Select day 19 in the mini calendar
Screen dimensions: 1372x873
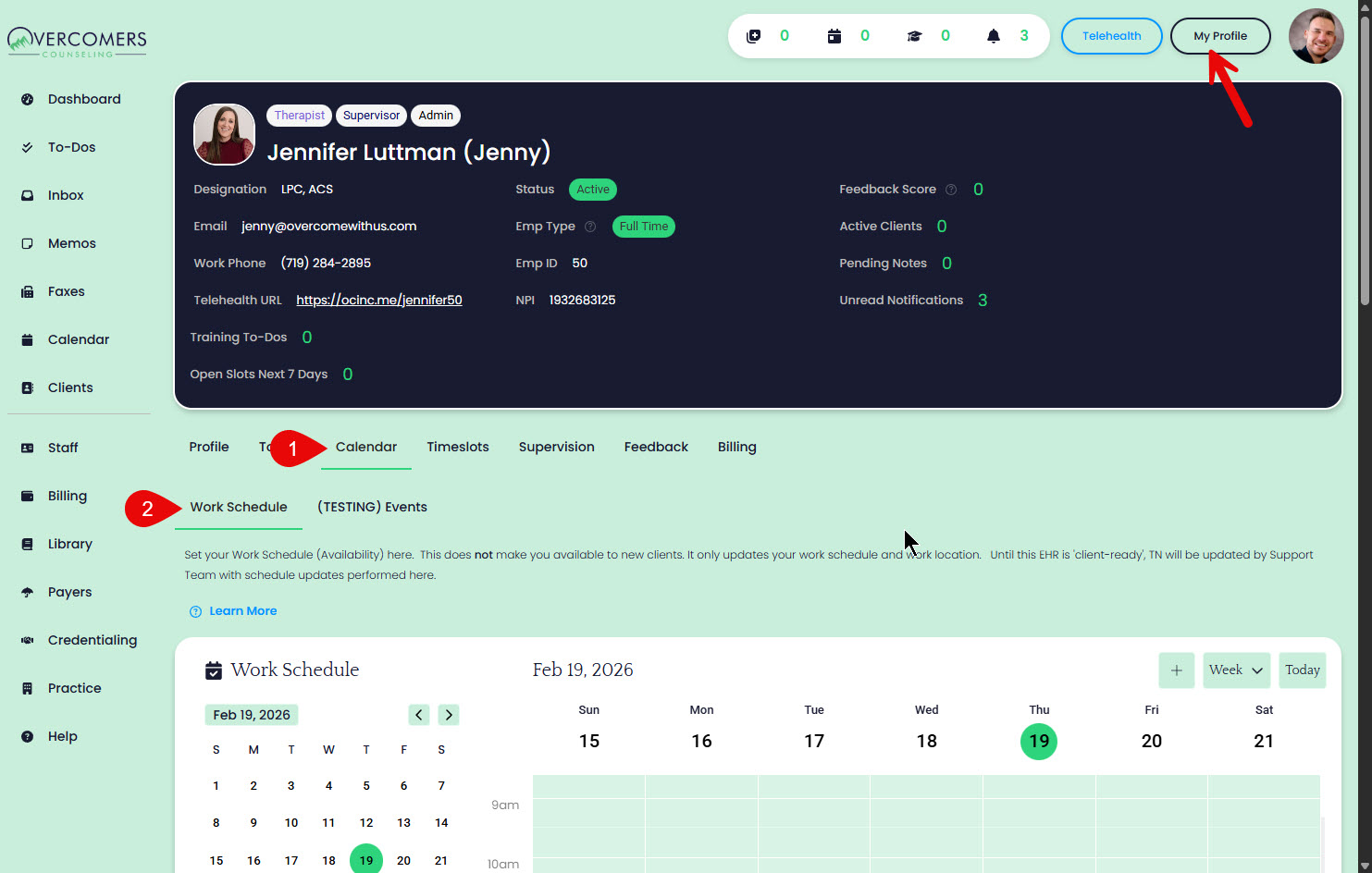[x=366, y=860]
